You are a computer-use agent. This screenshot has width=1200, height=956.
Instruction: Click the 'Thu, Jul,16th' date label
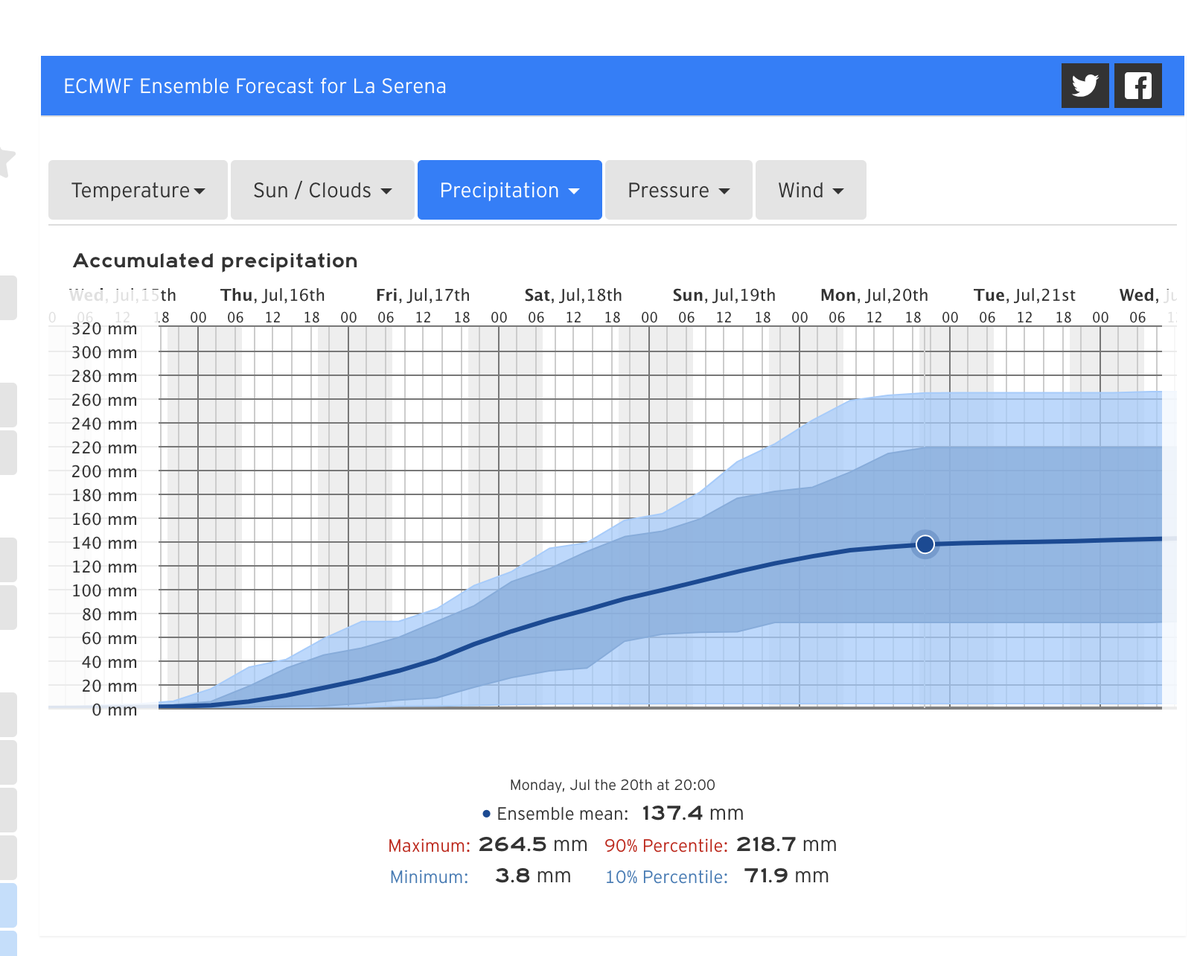tap(272, 295)
